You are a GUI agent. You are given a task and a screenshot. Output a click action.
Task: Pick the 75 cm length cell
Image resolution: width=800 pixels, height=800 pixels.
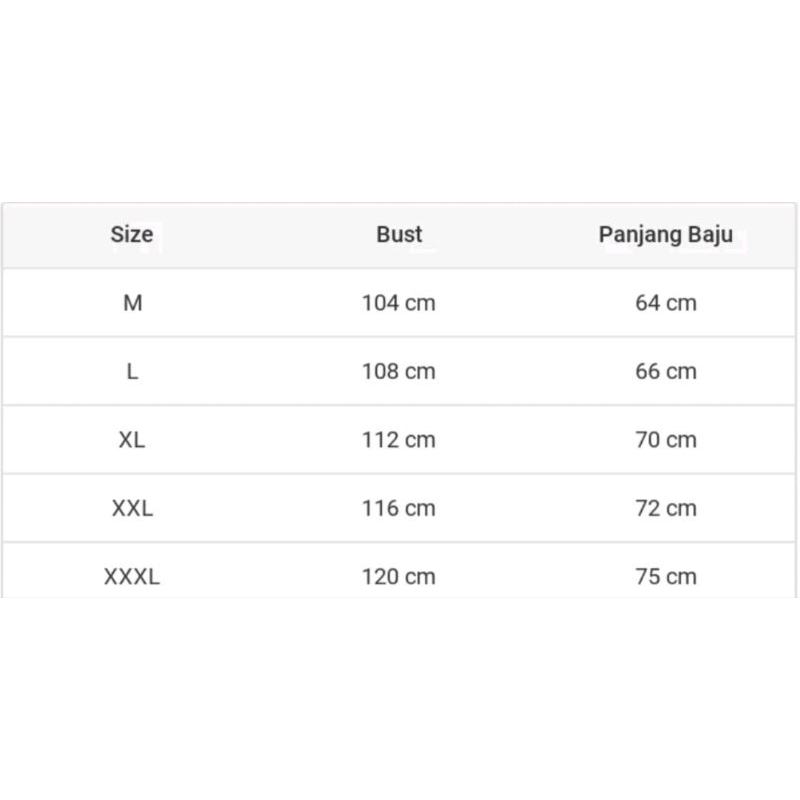click(666, 576)
